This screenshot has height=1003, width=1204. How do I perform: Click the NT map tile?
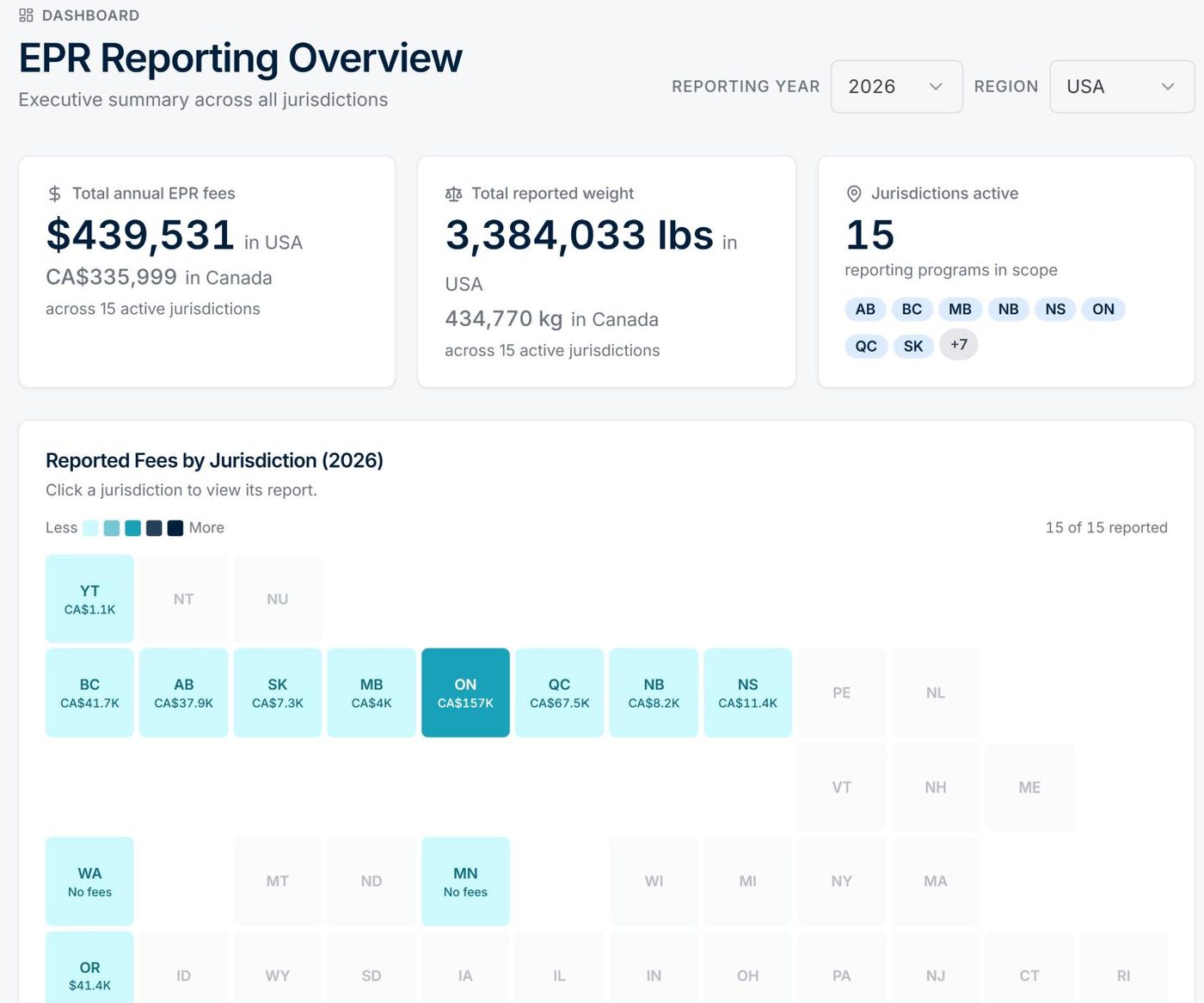coord(184,599)
